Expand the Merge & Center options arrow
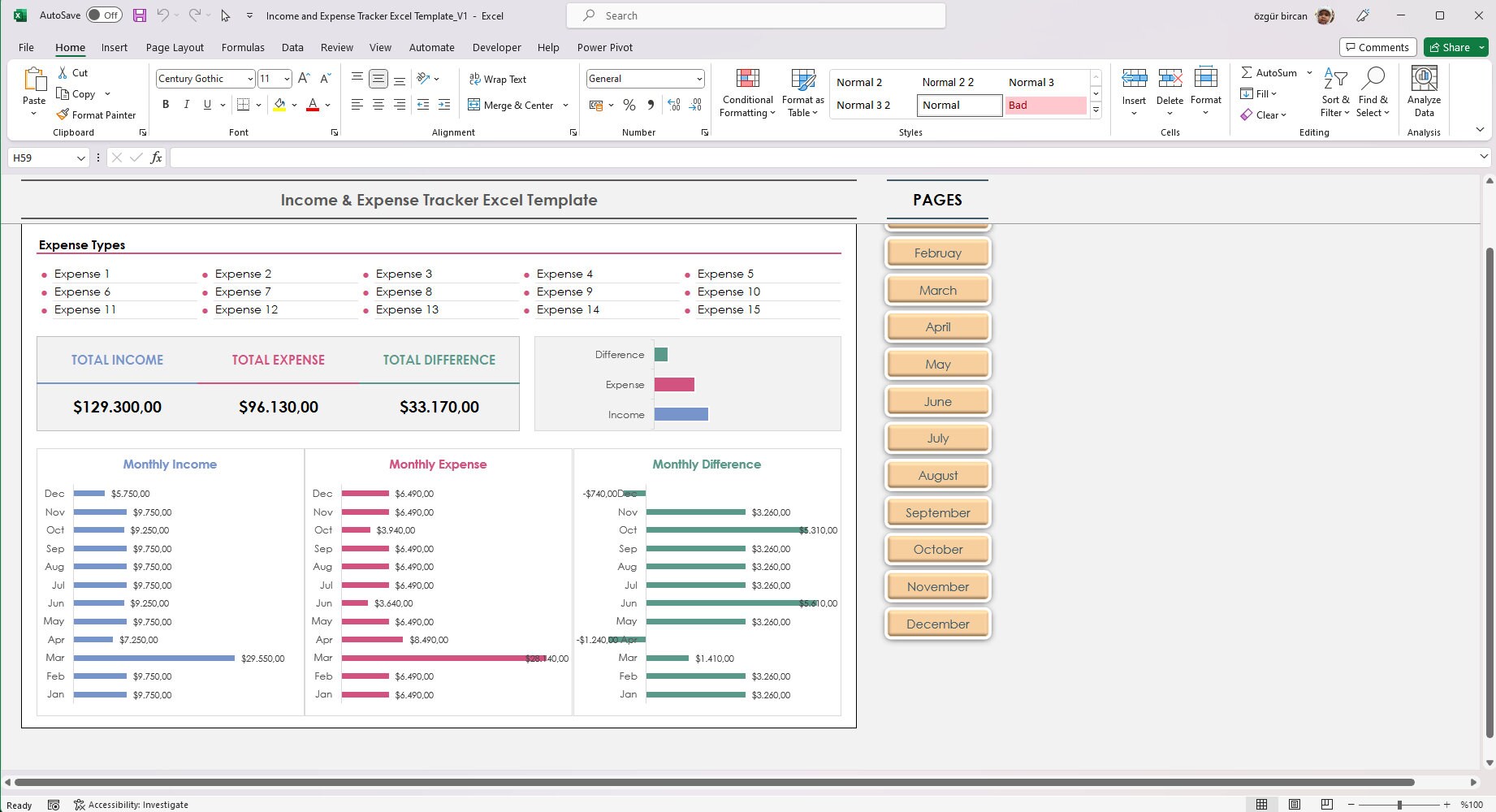The image size is (1496, 812). click(565, 105)
